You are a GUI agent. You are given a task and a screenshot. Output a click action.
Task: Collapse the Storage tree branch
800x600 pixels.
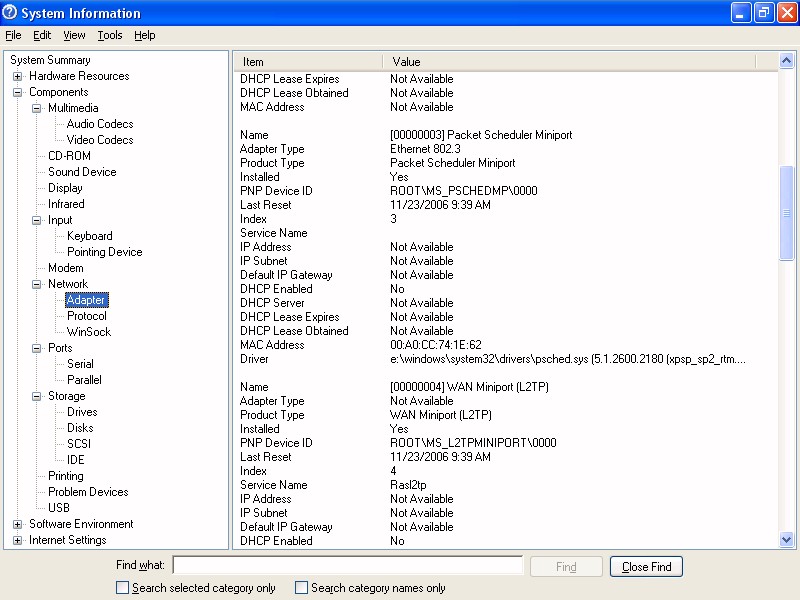(37, 396)
